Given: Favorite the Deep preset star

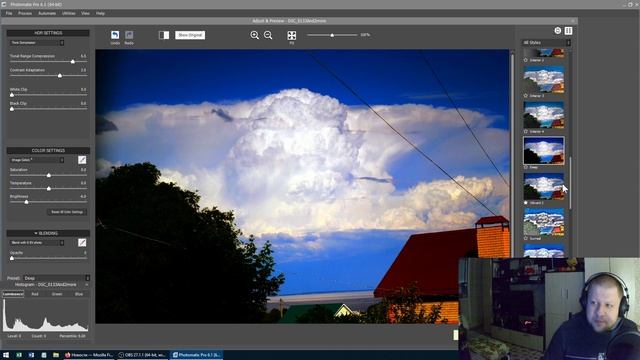Looking at the screenshot, I should tap(526, 167).
